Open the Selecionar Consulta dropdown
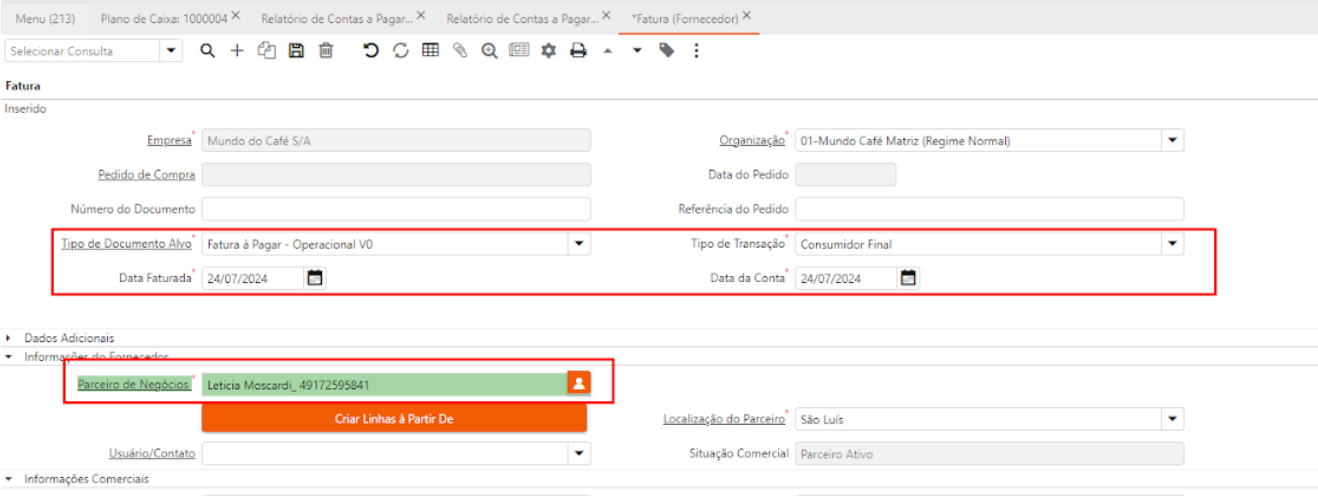Viewport: 1318px width, 496px height. click(172, 51)
